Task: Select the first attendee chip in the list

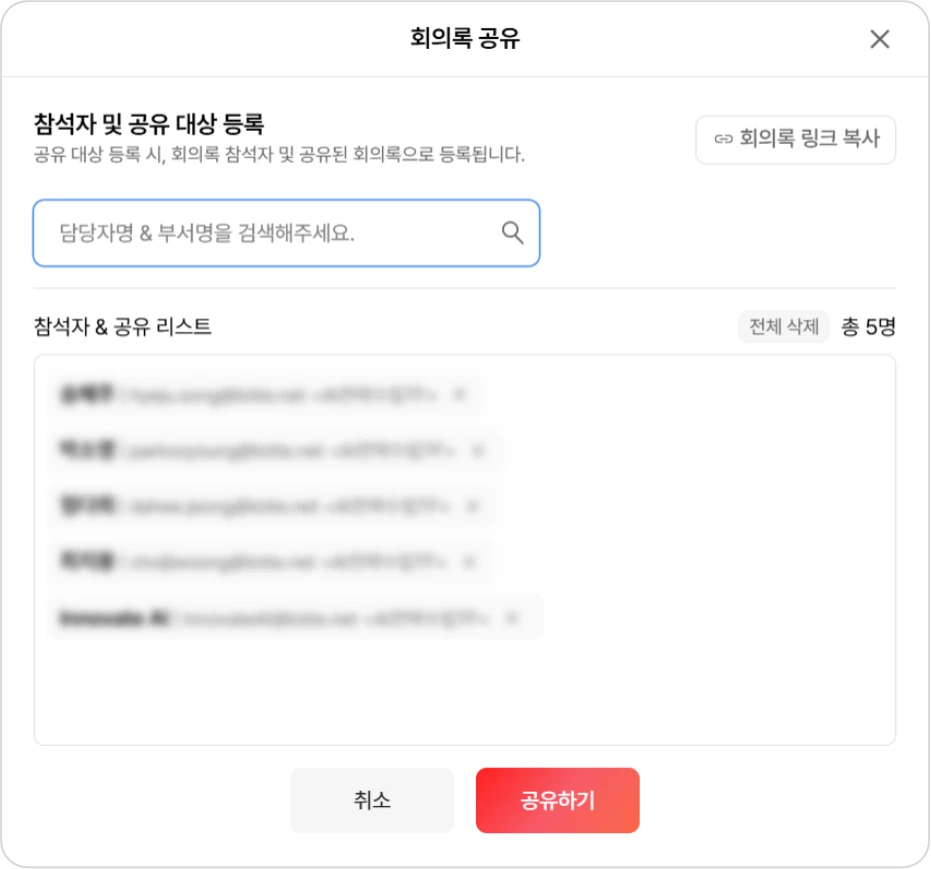Action: click(250, 395)
